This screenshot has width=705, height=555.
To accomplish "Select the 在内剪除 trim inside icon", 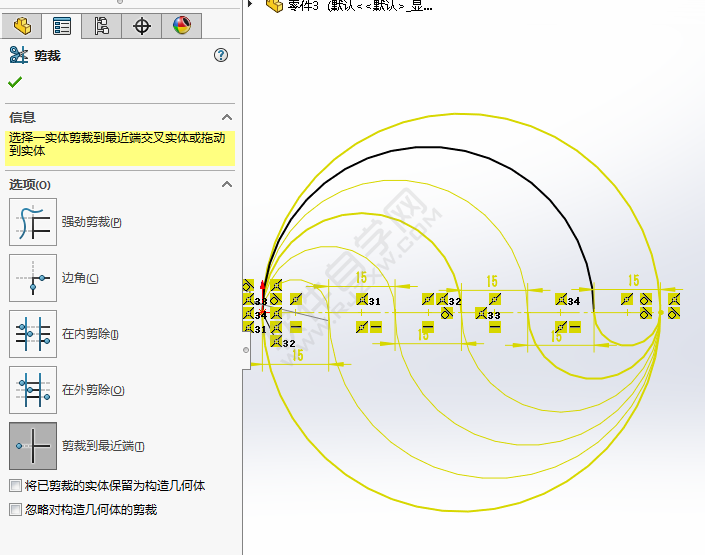I will pyautogui.click(x=33, y=334).
